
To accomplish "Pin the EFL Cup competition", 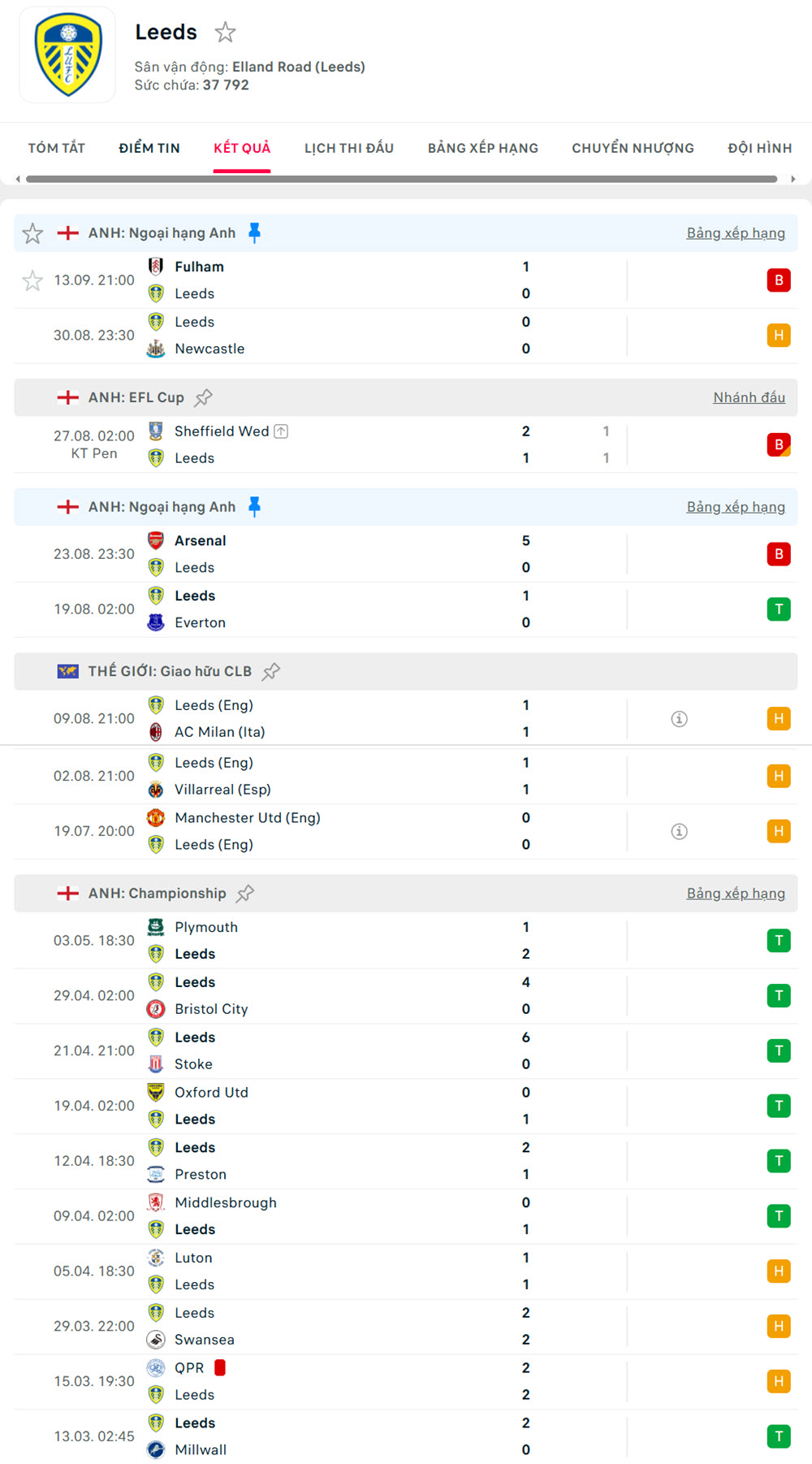I will point(204,397).
